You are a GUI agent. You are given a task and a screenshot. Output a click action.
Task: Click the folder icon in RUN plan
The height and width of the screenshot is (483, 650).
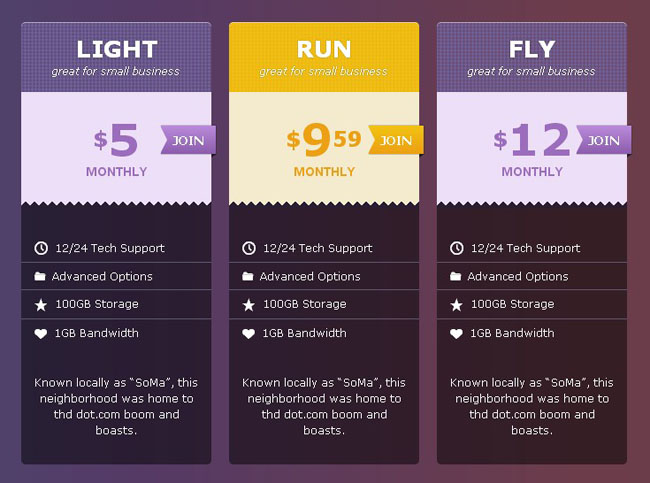point(248,276)
